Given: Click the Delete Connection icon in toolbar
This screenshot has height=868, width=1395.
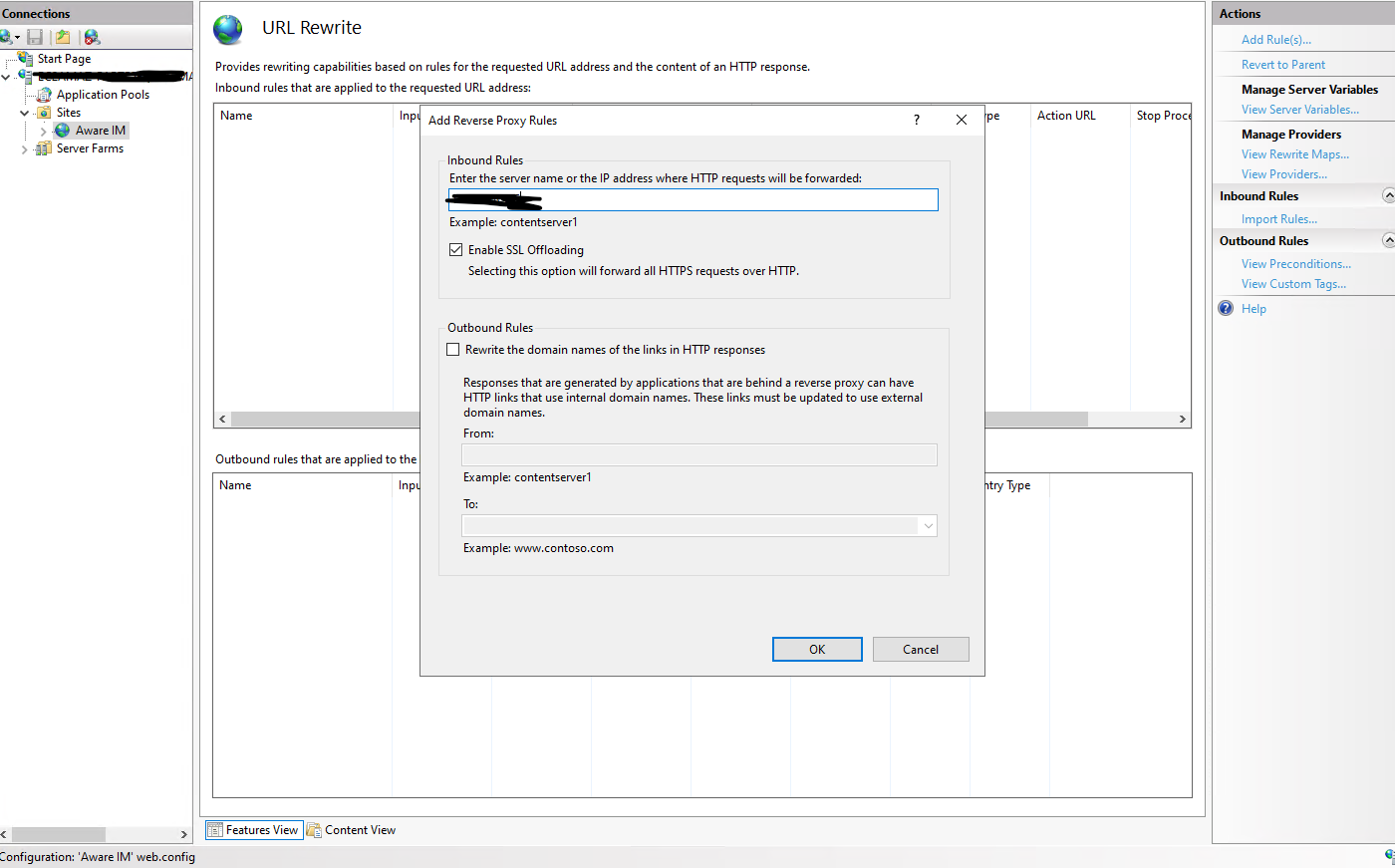Looking at the screenshot, I should pos(92,37).
